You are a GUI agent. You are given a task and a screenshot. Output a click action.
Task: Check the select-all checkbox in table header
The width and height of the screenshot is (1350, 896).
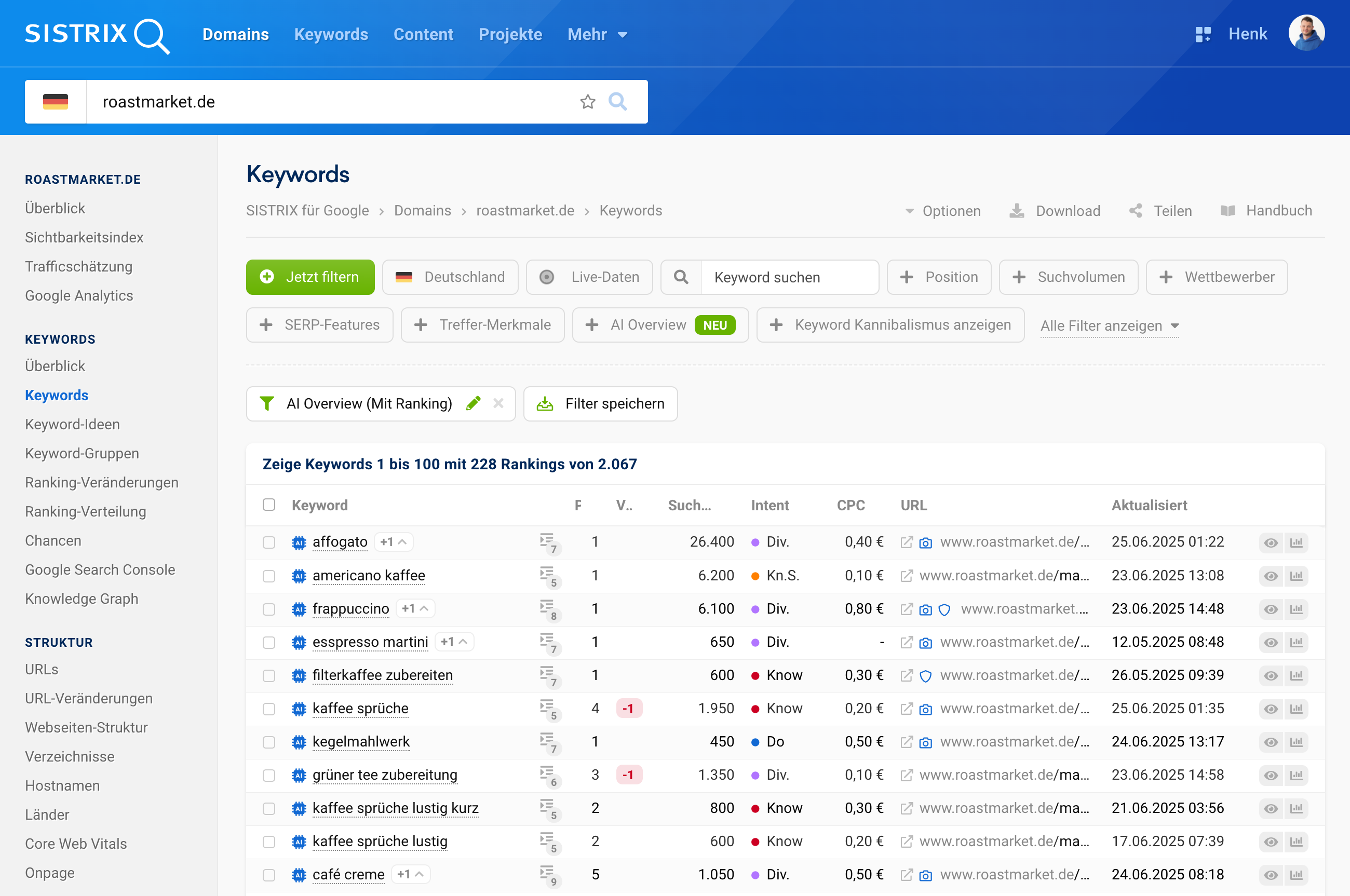point(268,505)
